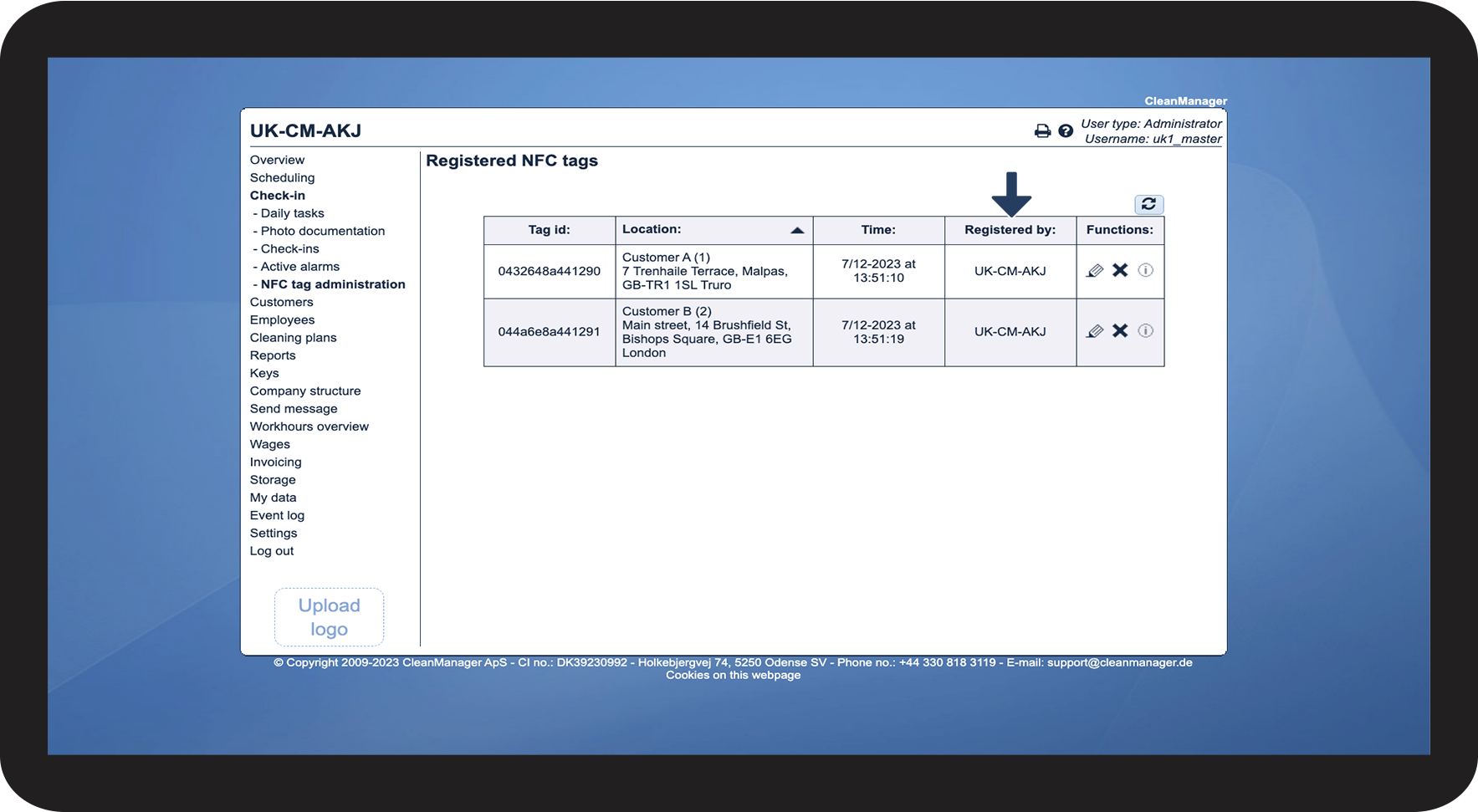Select Company structure from sidebar
This screenshot has height=812, width=1478.
[x=305, y=391]
